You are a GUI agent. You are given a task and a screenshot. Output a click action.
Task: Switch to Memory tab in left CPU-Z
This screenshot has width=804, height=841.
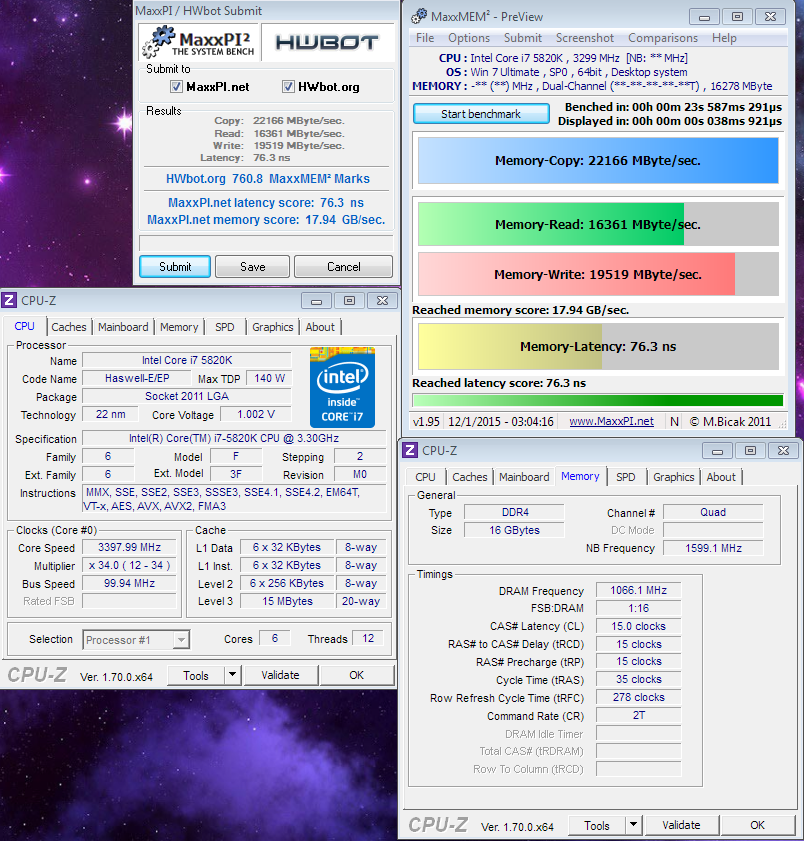pos(179,327)
